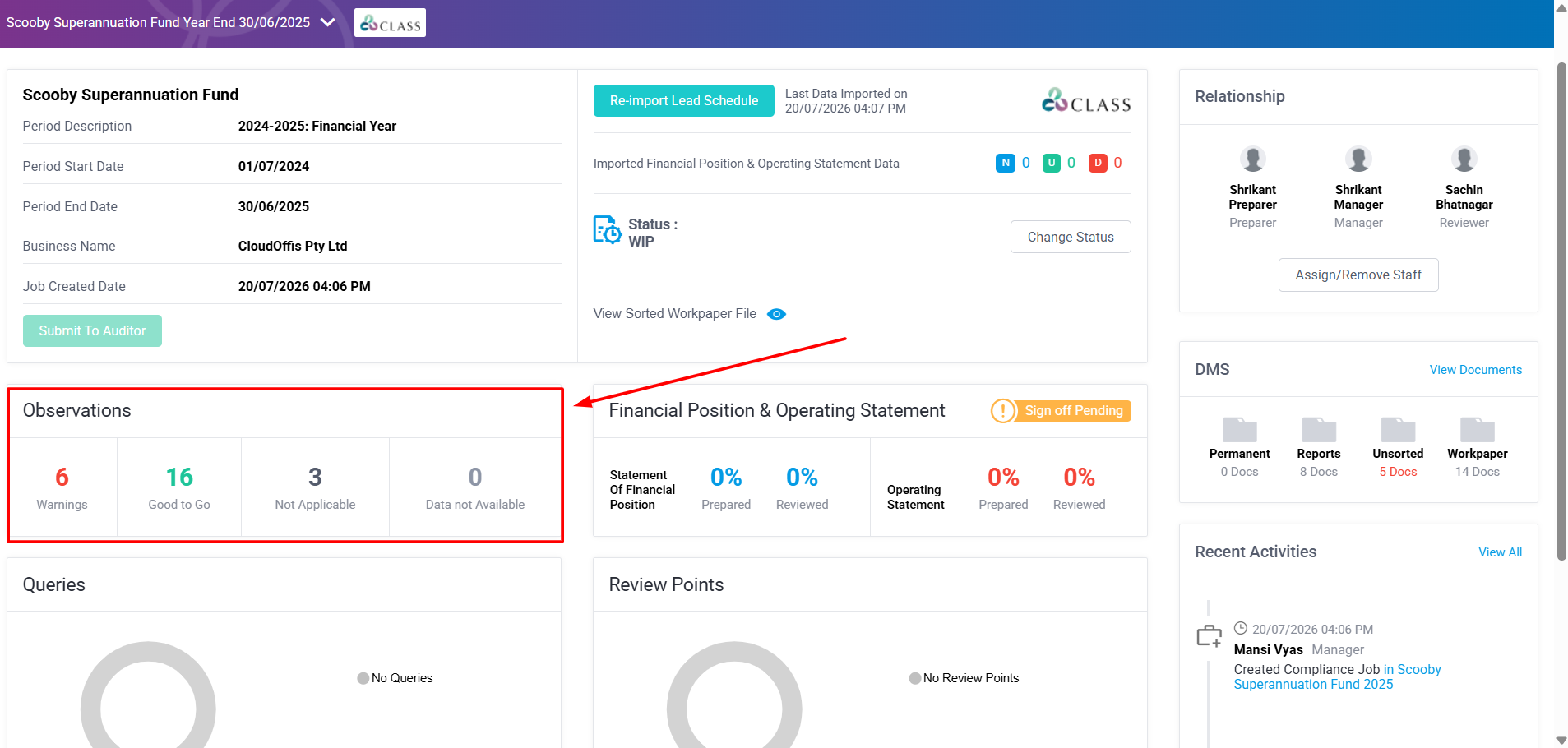Click the 0 Docs count under Permanent

tap(1239, 472)
